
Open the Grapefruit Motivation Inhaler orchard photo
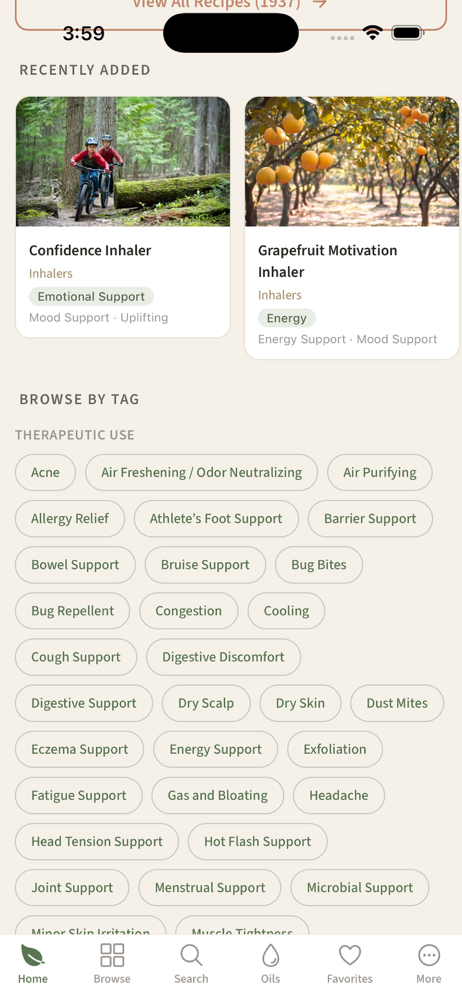pos(352,161)
